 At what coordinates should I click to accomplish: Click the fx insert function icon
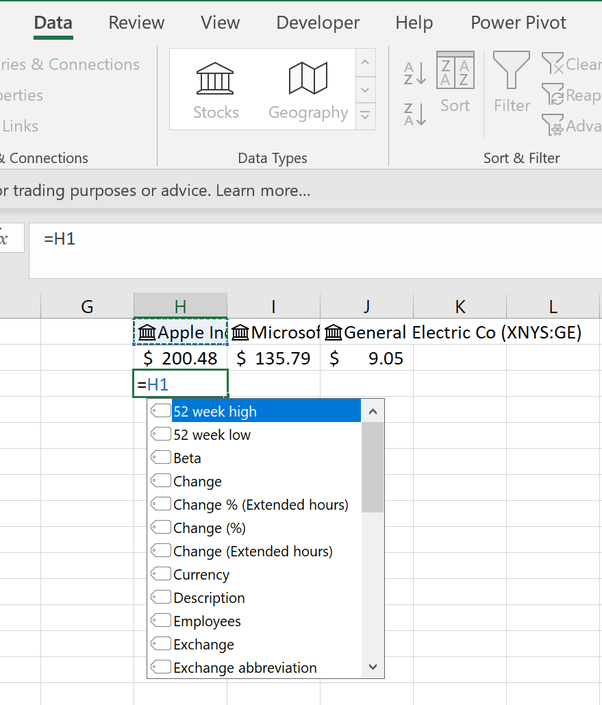click(x=4, y=238)
